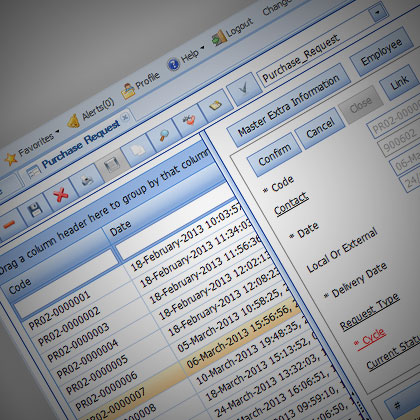Select row PR02-0000003
420x420 pixels.
(78, 342)
